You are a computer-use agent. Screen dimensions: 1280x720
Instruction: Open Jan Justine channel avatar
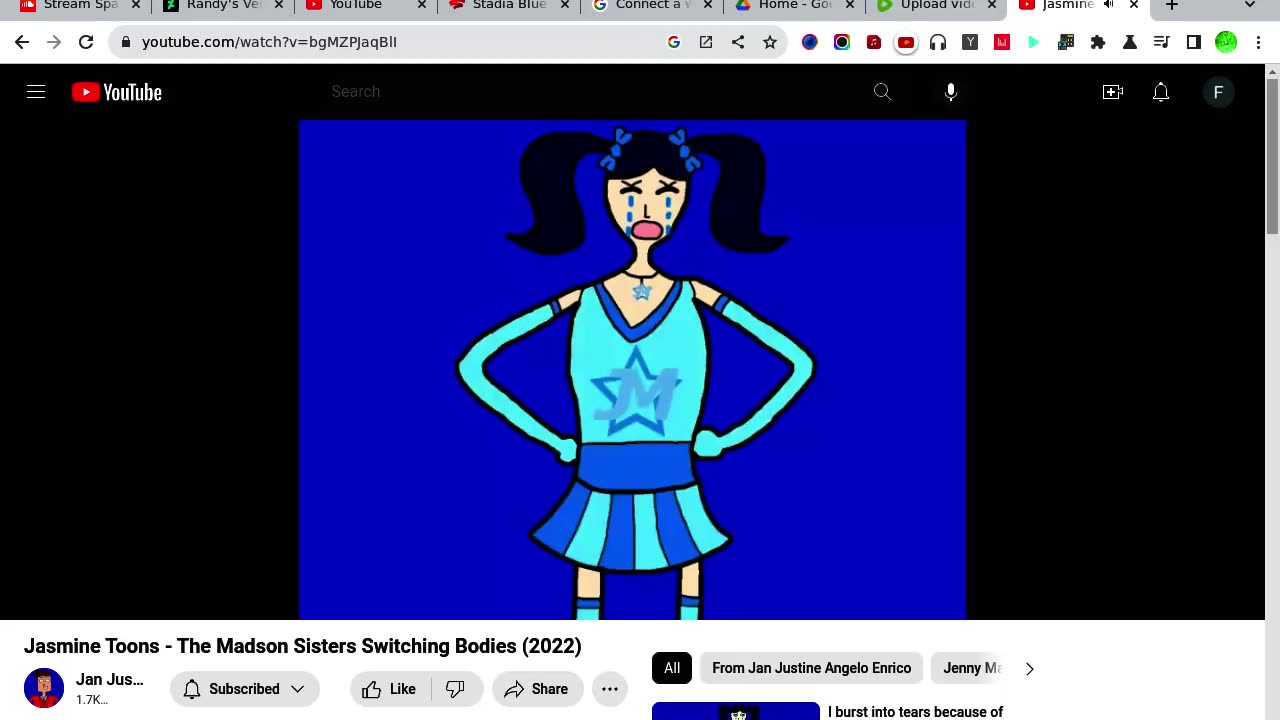(44, 688)
